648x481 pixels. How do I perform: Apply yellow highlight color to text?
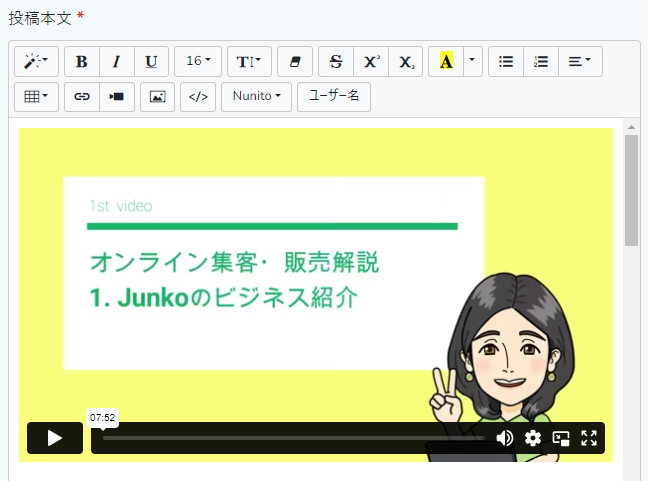pyautogui.click(x=446, y=61)
